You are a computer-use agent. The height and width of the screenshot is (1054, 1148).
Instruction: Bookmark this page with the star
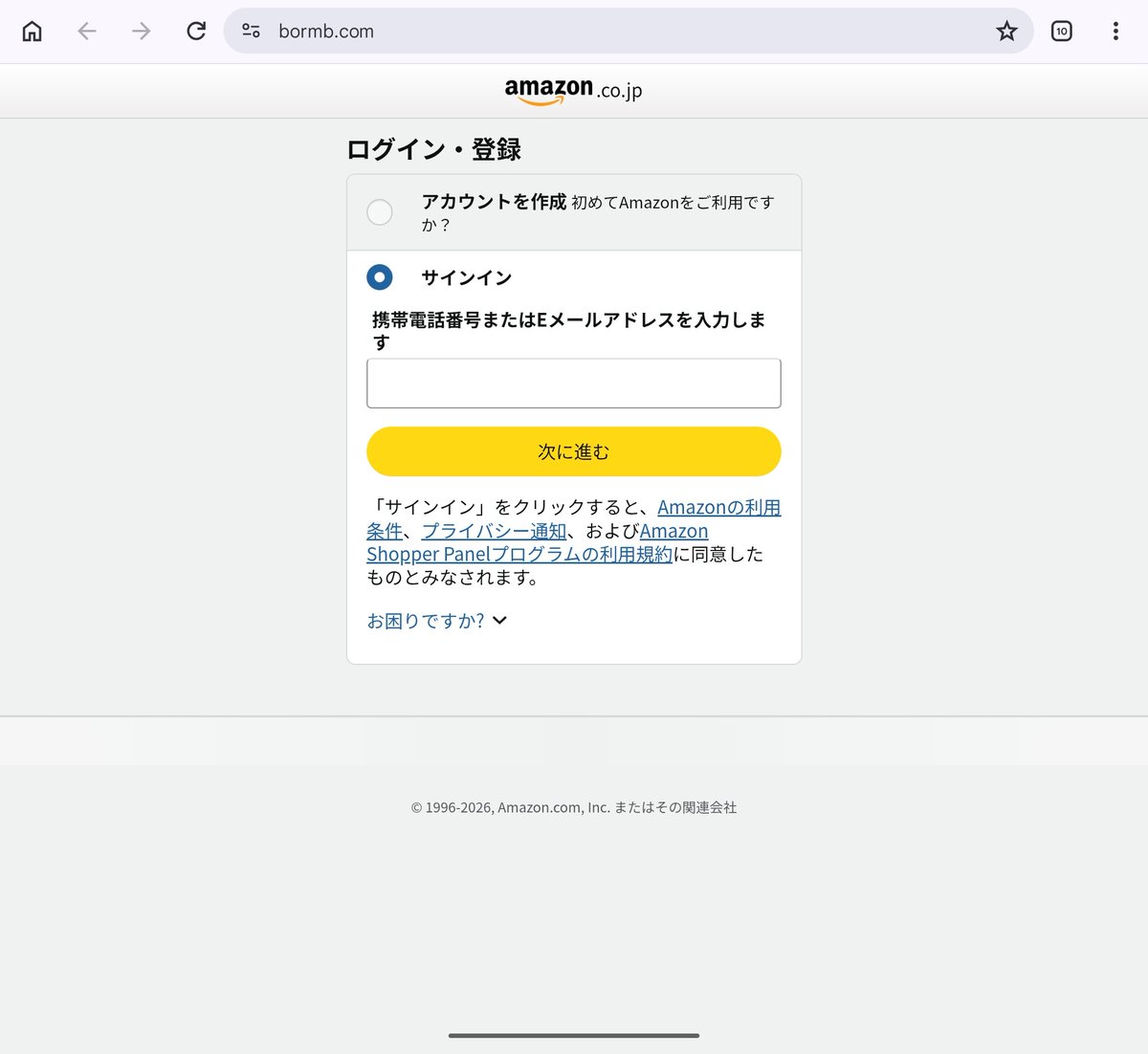pyautogui.click(x=1006, y=31)
